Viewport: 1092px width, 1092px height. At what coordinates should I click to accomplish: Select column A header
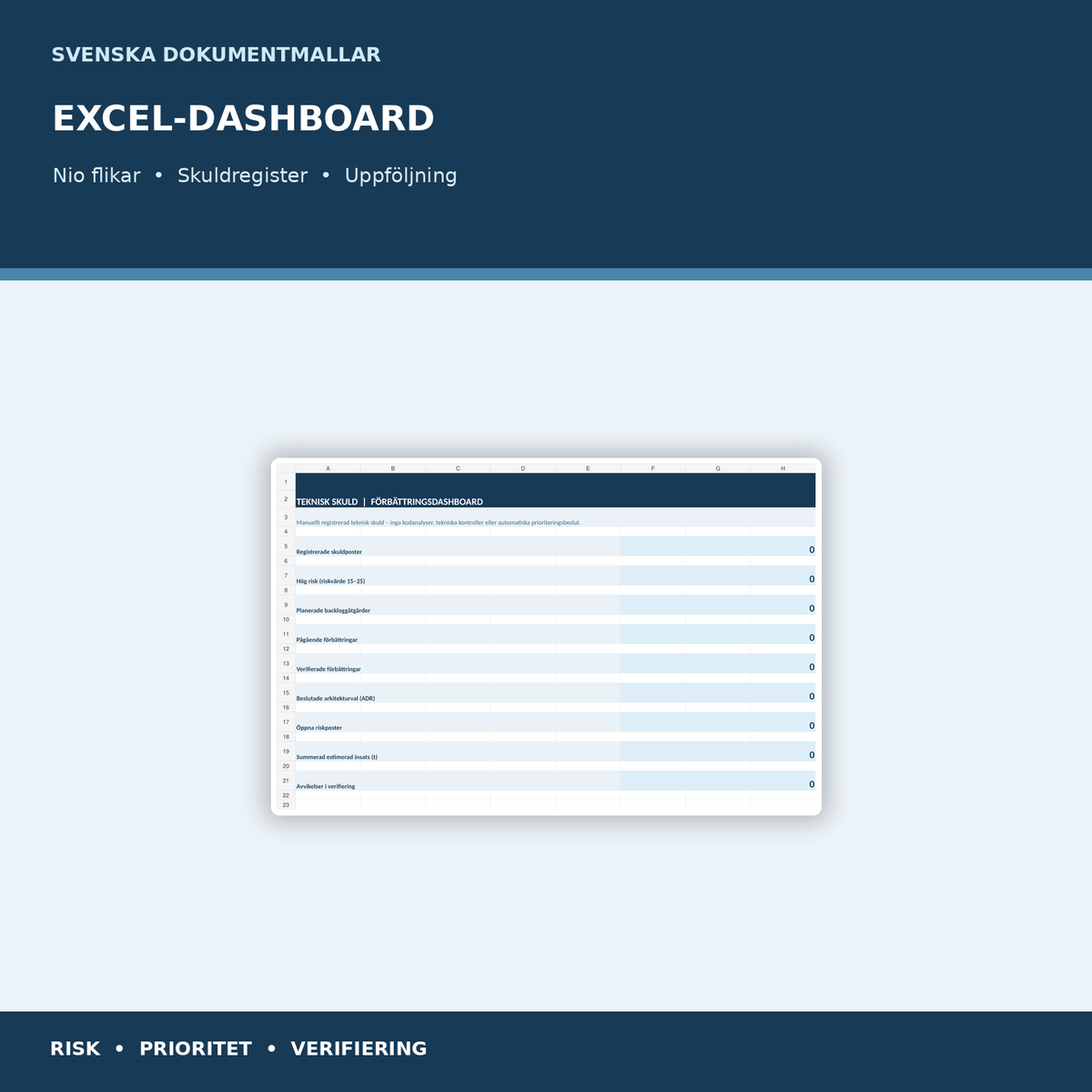click(328, 468)
